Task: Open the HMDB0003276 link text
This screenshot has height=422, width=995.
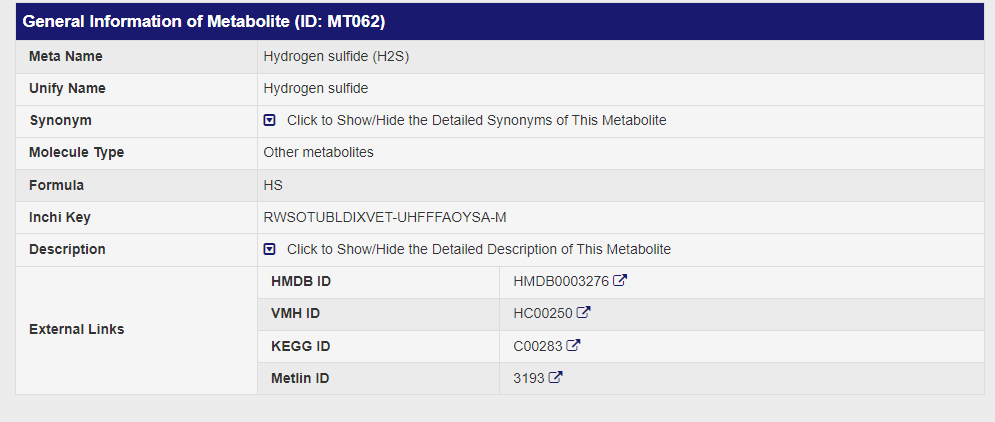Action: (561, 281)
